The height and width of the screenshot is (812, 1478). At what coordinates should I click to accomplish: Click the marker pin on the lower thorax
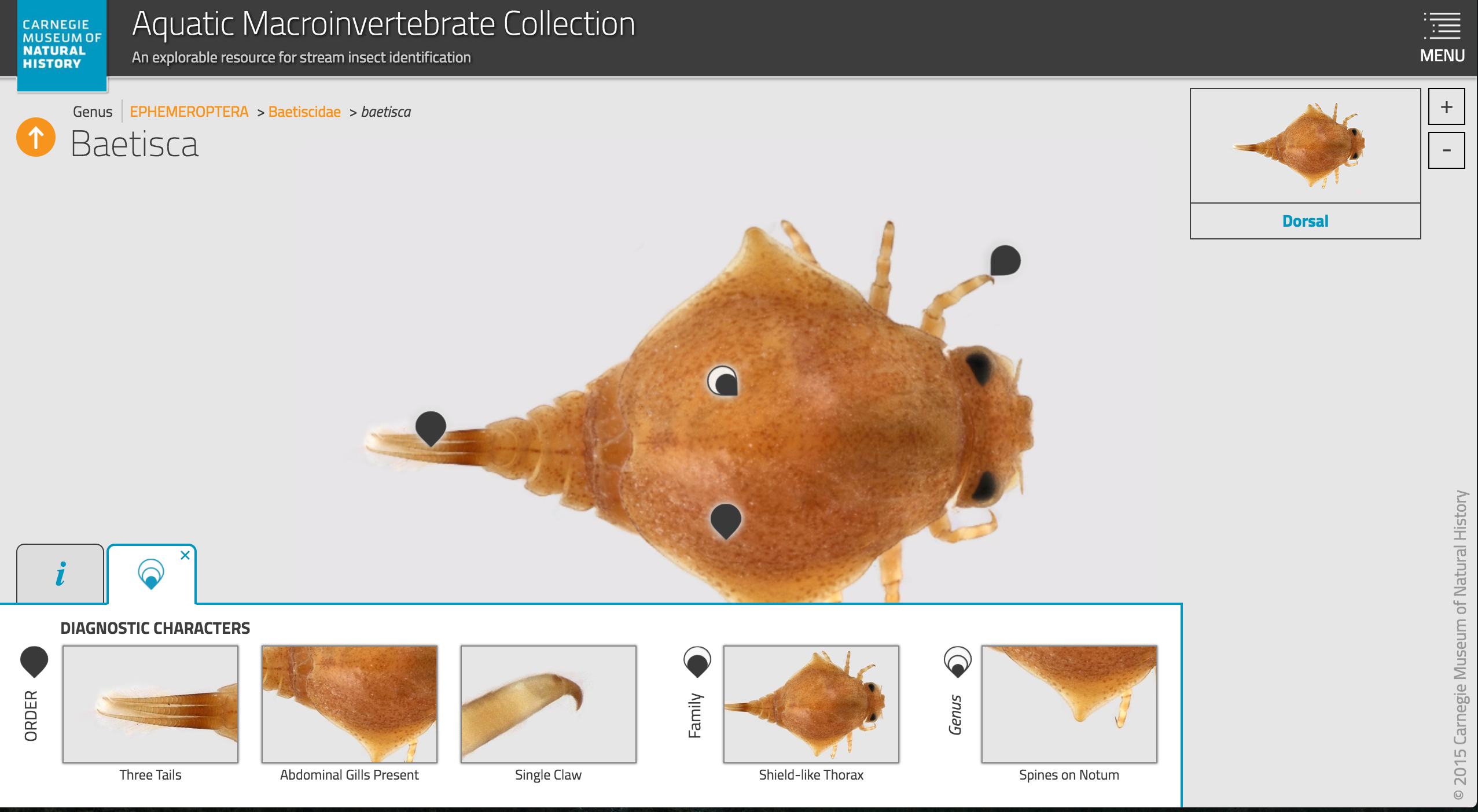(x=726, y=521)
